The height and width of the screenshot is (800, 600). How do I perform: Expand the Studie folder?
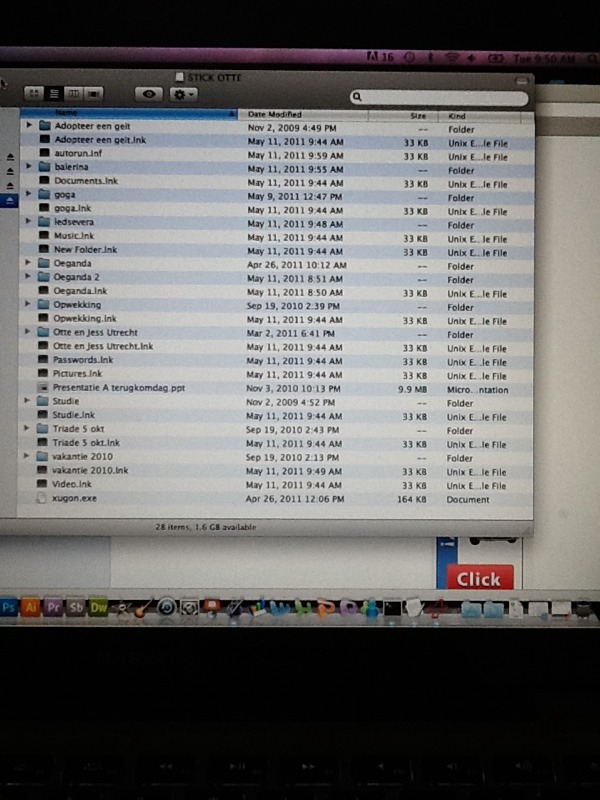27,401
